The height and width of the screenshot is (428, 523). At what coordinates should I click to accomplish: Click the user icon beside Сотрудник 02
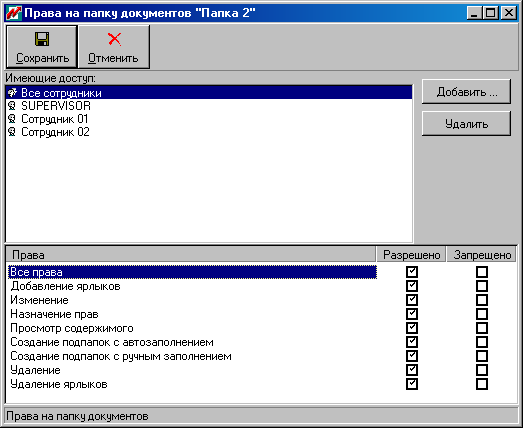pos(12,132)
